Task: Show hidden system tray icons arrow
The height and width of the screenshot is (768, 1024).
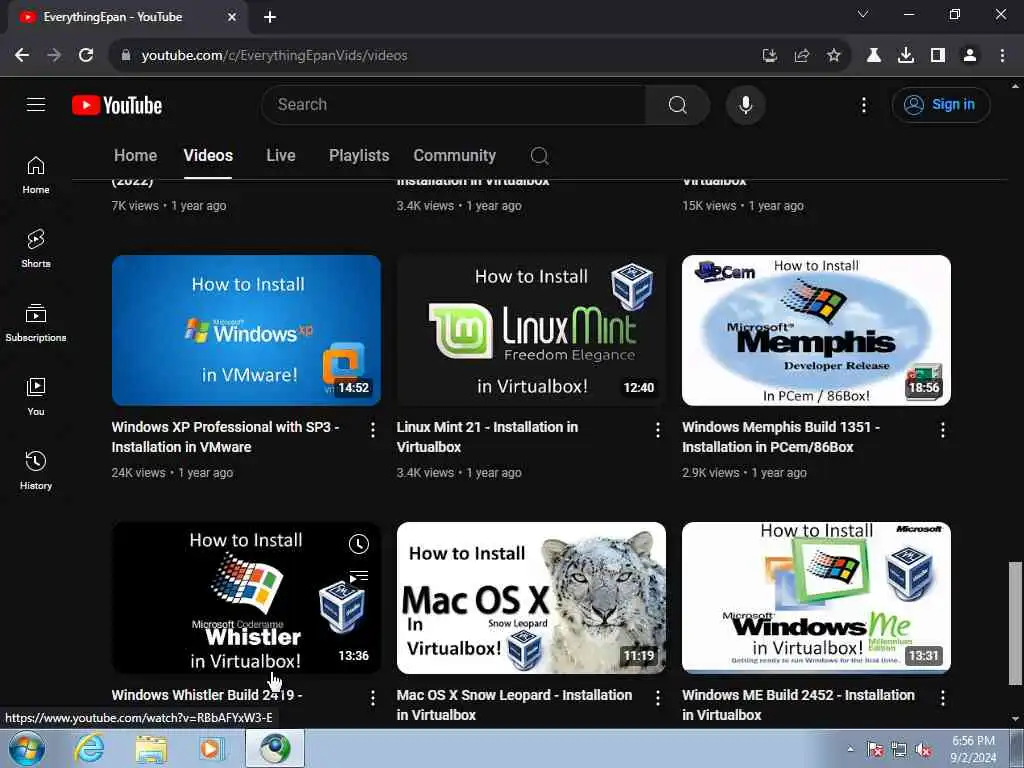Action: 850,749
